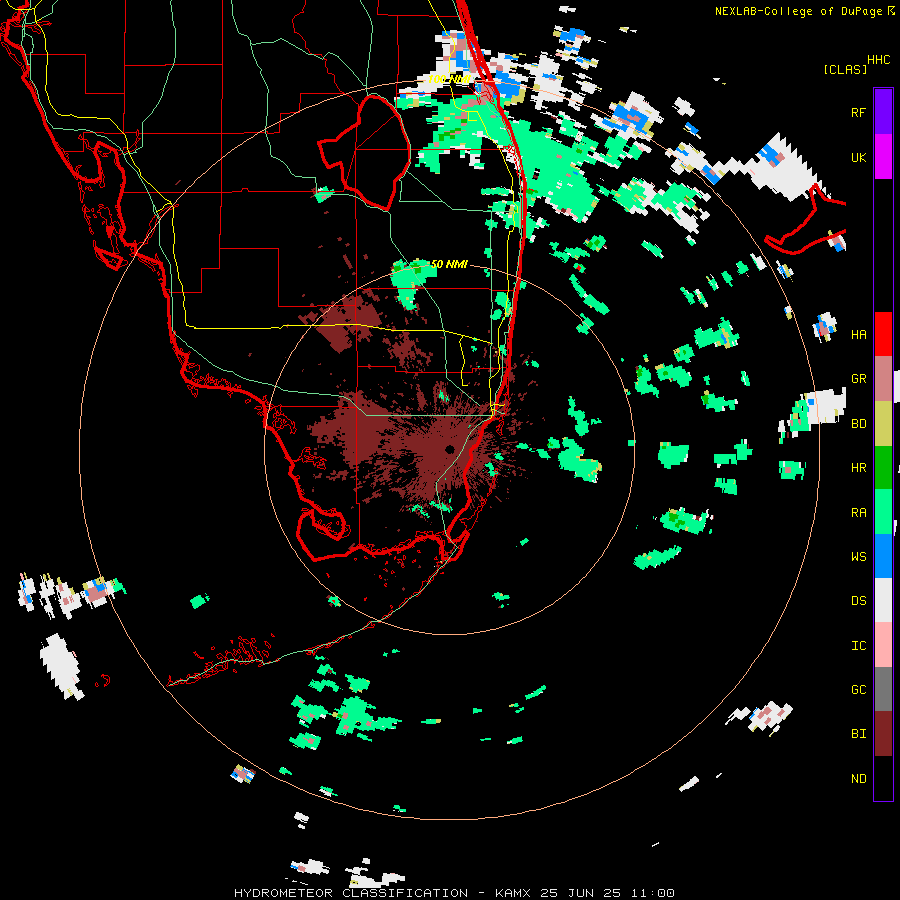Image resolution: width=900 pixels, height=900 pixels.
Task: Click the UK magenta legend swatch
Action: point(883,157)
